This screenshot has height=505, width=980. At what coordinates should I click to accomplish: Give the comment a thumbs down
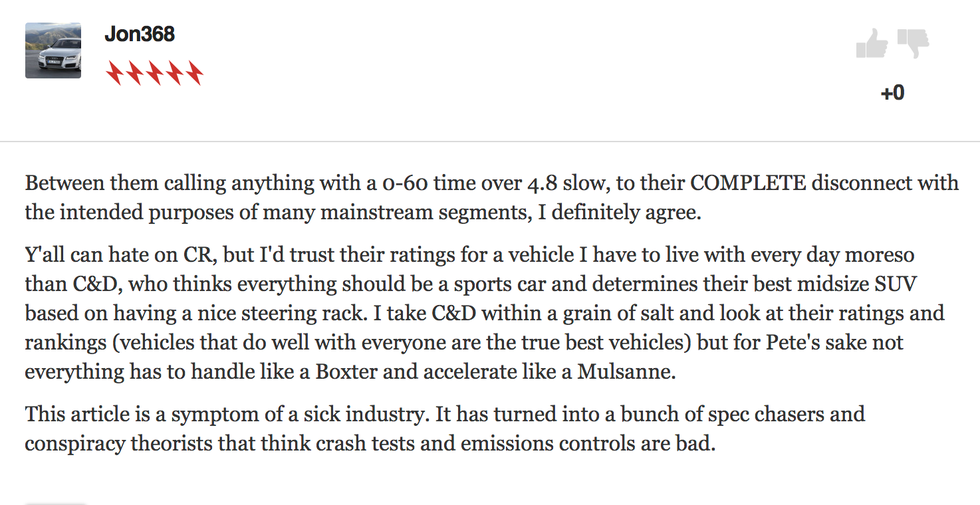(x=913, y=43)
